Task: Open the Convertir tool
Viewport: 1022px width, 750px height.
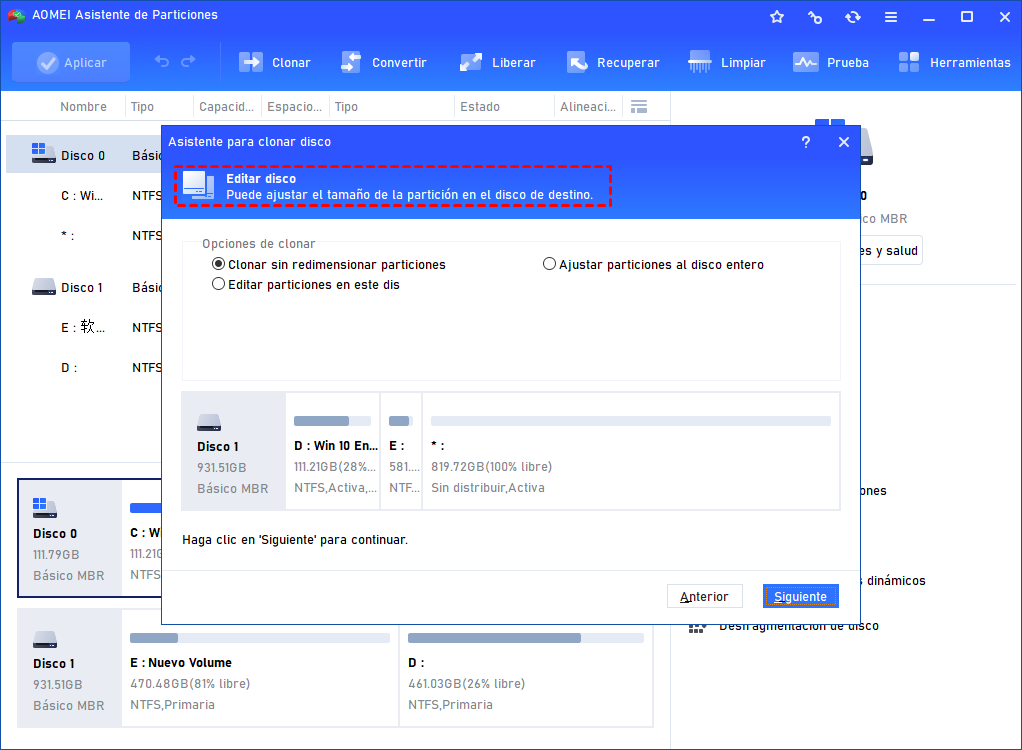Action: click(x=385, y=62)
